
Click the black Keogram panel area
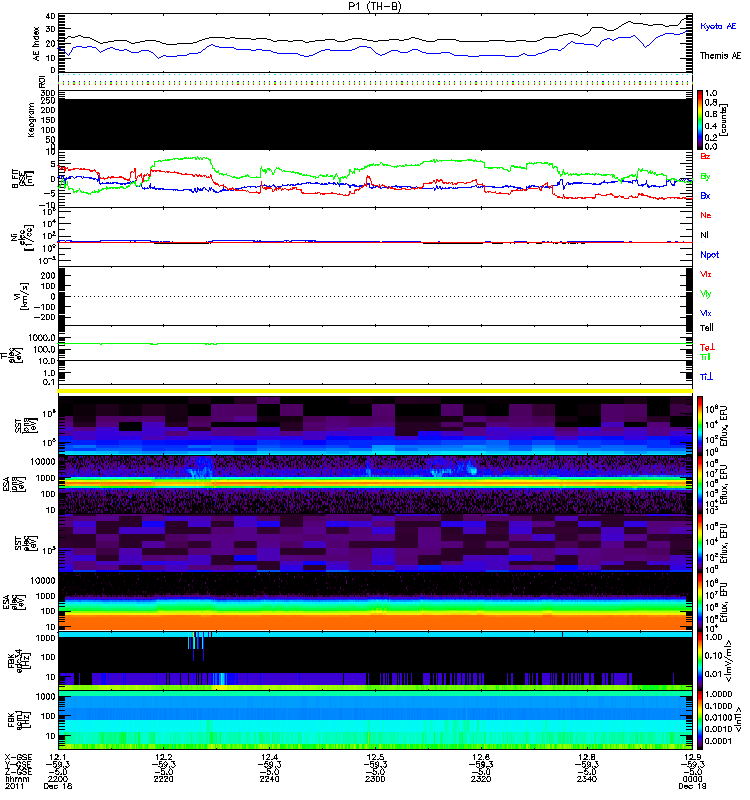pyautogui.click(x=376, y=124)
